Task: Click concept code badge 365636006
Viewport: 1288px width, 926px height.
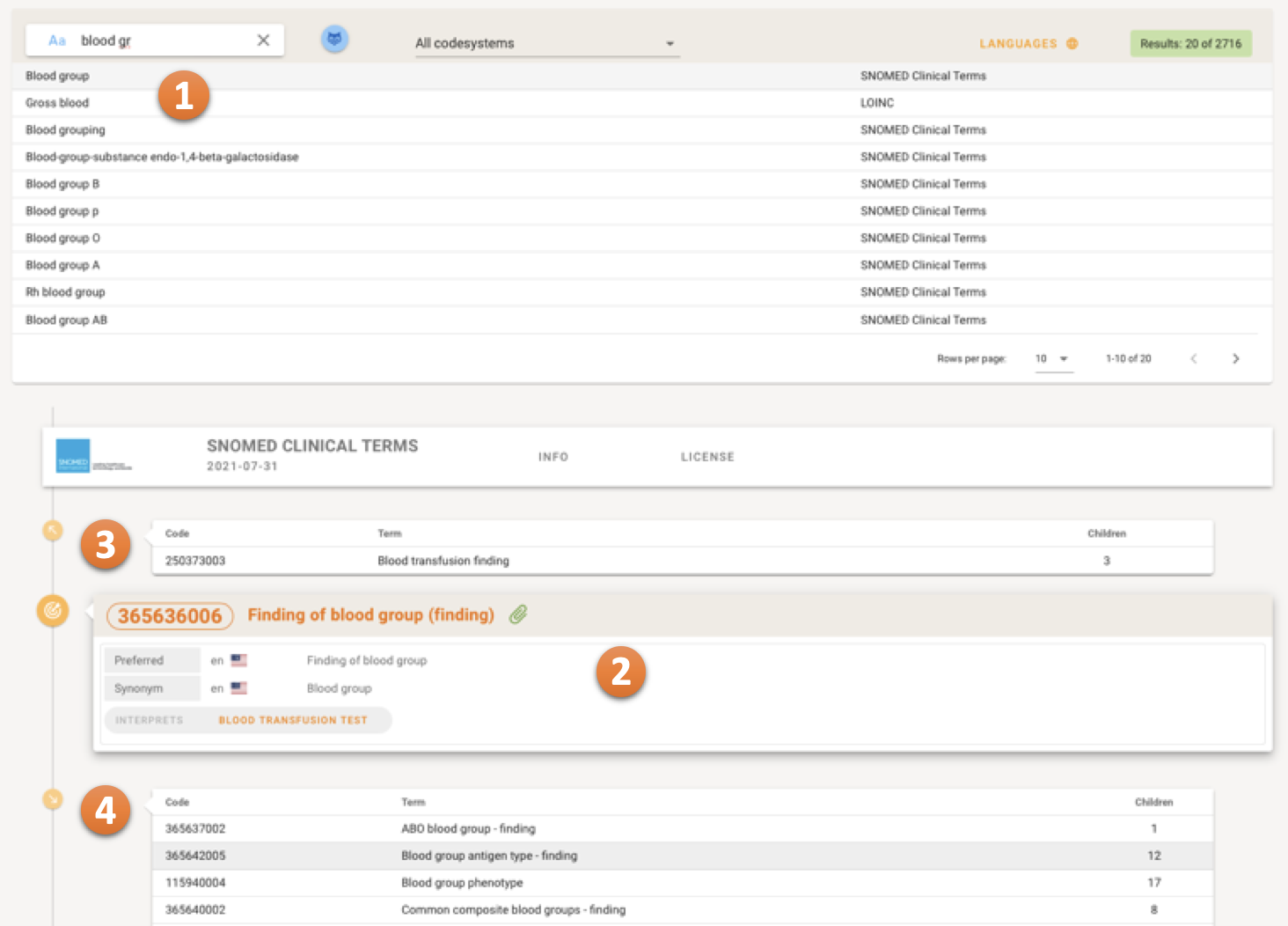Action: tap(170, 616)
